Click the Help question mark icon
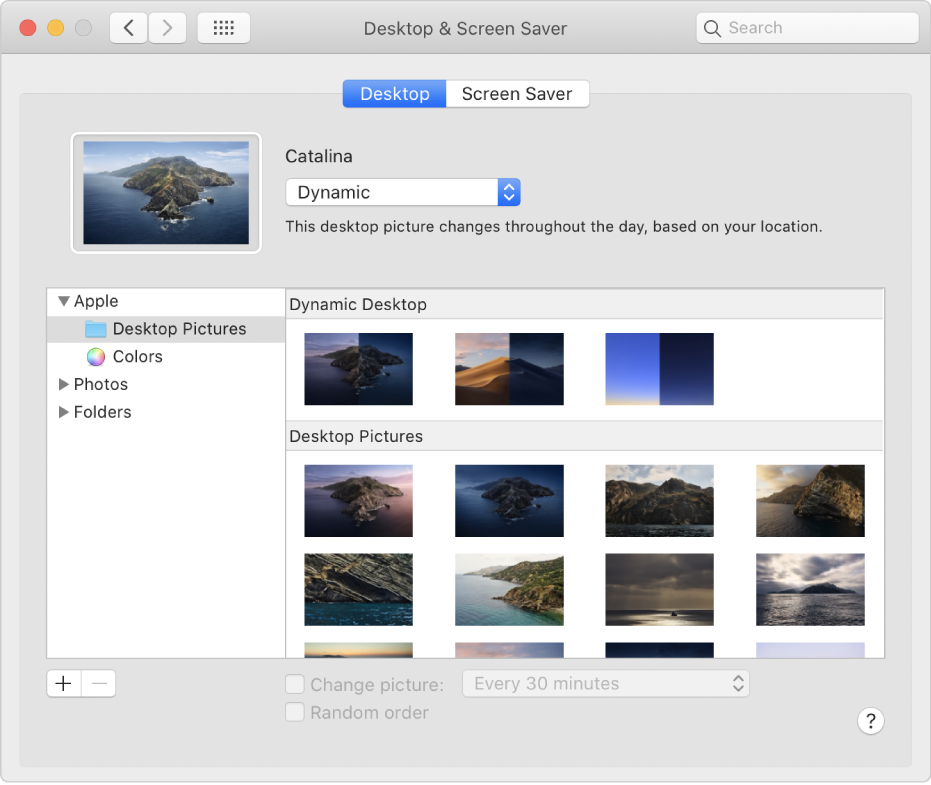Screen dimensions: 931x785 point(870,721)
